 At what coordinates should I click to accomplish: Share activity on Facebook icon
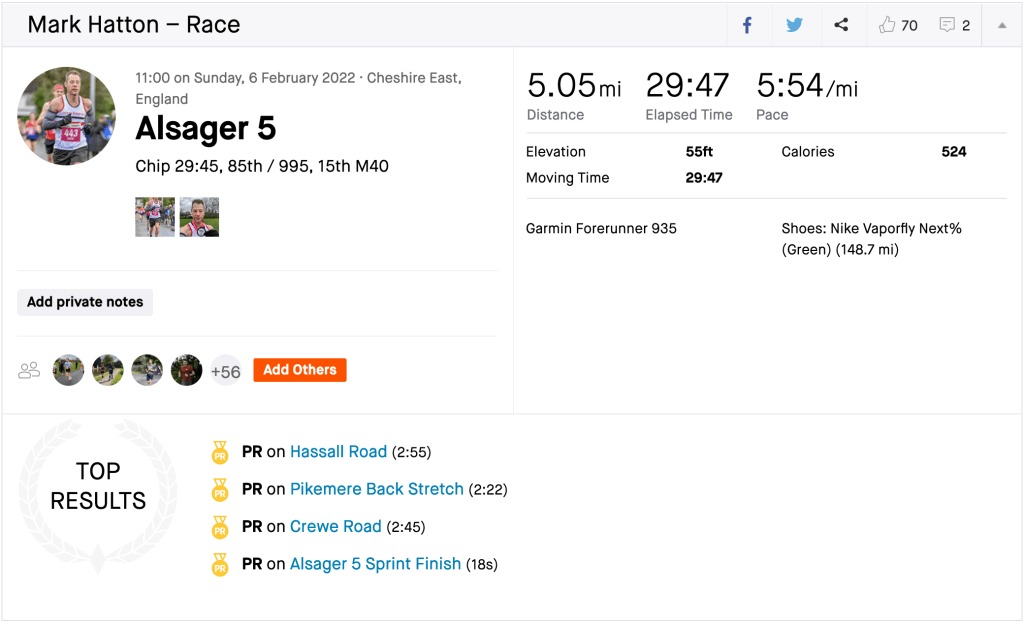747,25
